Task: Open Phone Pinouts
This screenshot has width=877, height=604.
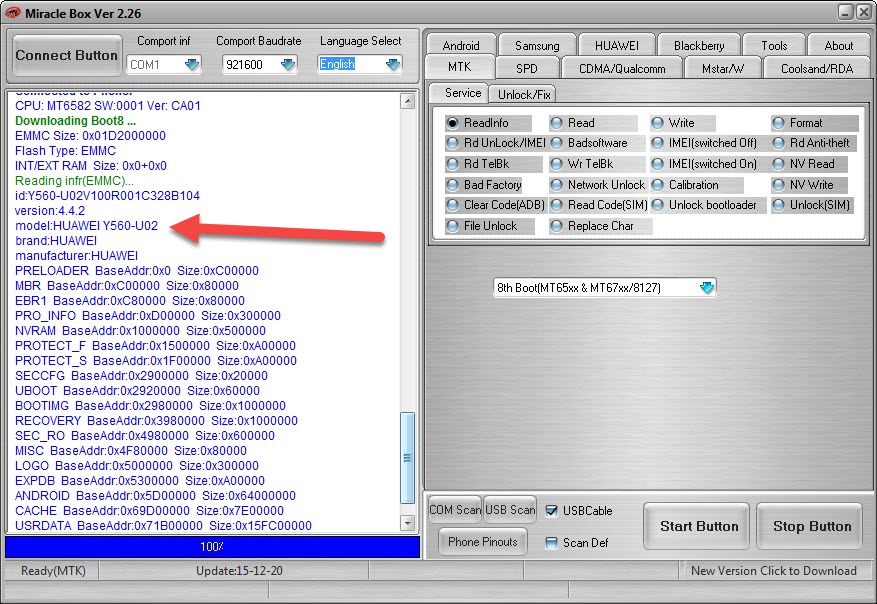Action: tap(483, 541)
